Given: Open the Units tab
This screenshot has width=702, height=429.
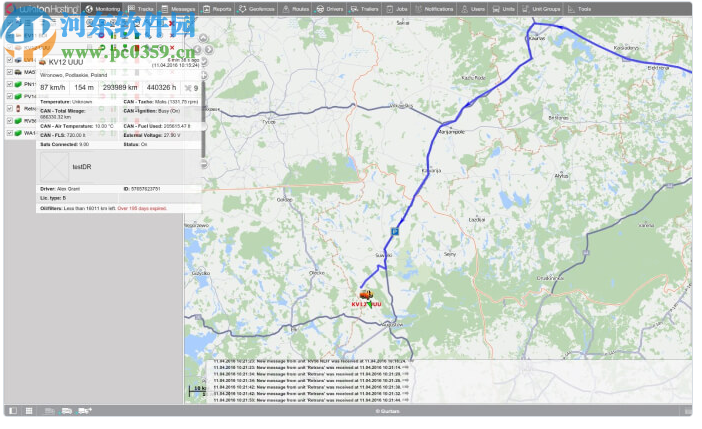Looking at the screenshot, I should pos(503,9).
